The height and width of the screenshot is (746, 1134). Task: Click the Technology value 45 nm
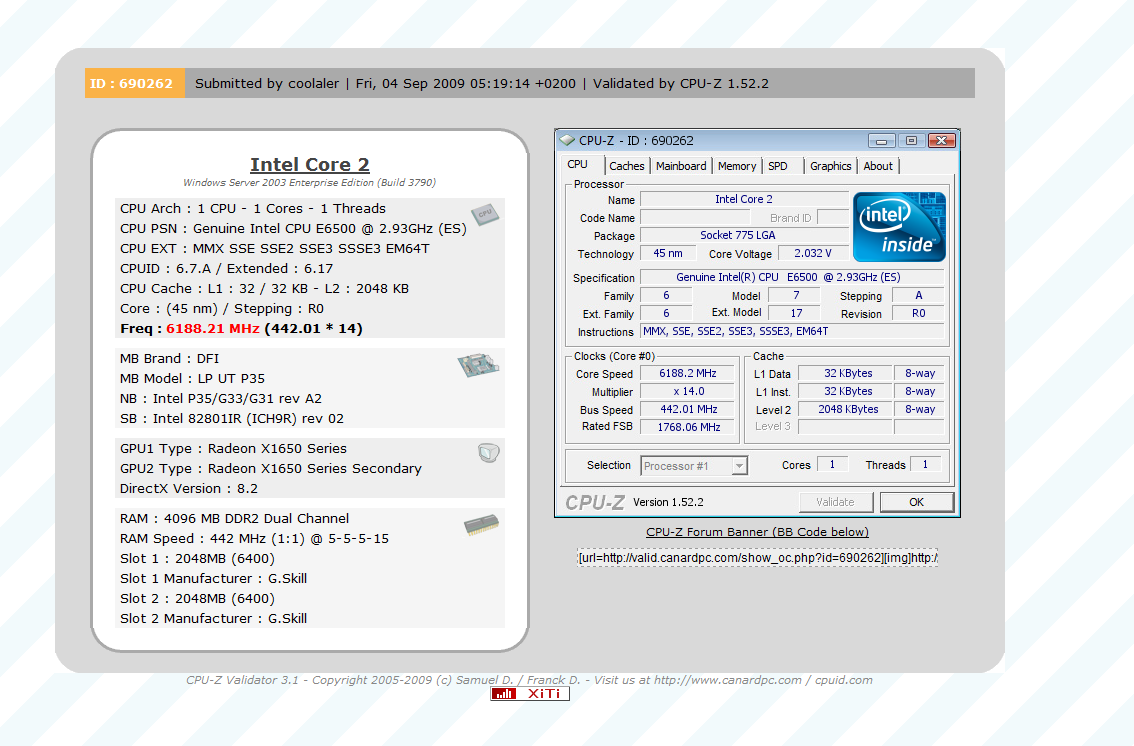pos(668,254)
